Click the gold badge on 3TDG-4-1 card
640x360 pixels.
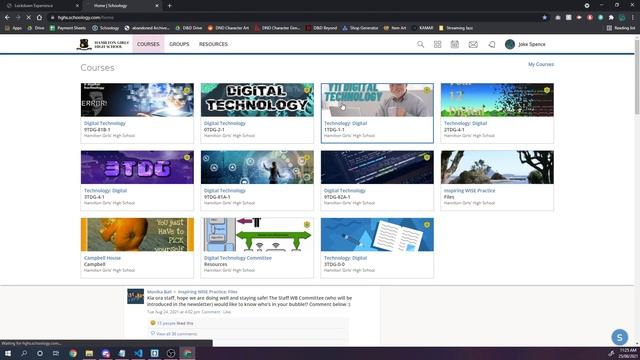click(x=187, y=158)
